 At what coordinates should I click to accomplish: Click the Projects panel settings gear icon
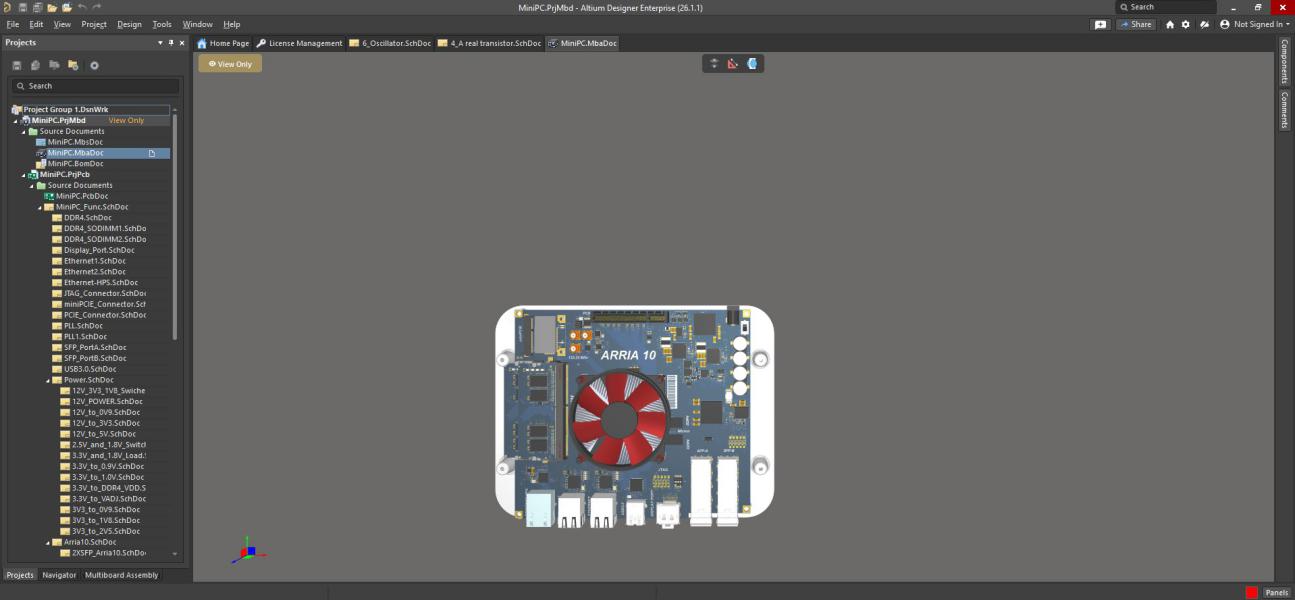[95, 65]
